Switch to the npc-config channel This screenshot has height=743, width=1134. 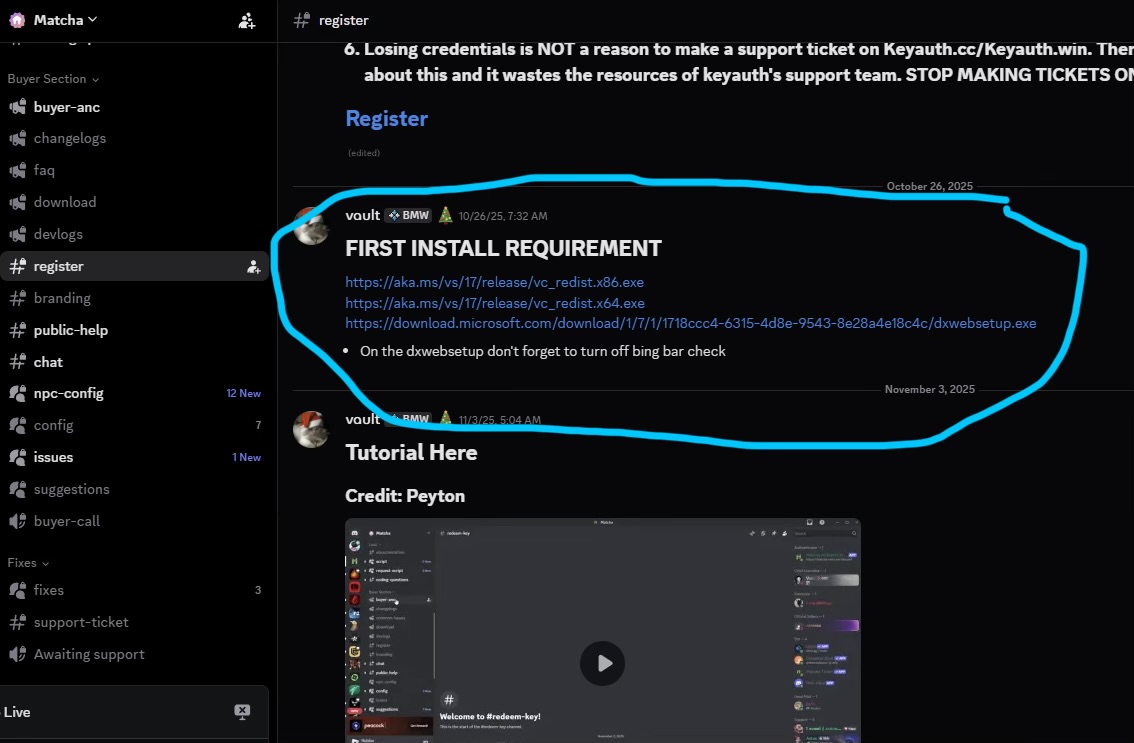coord(68,393)
